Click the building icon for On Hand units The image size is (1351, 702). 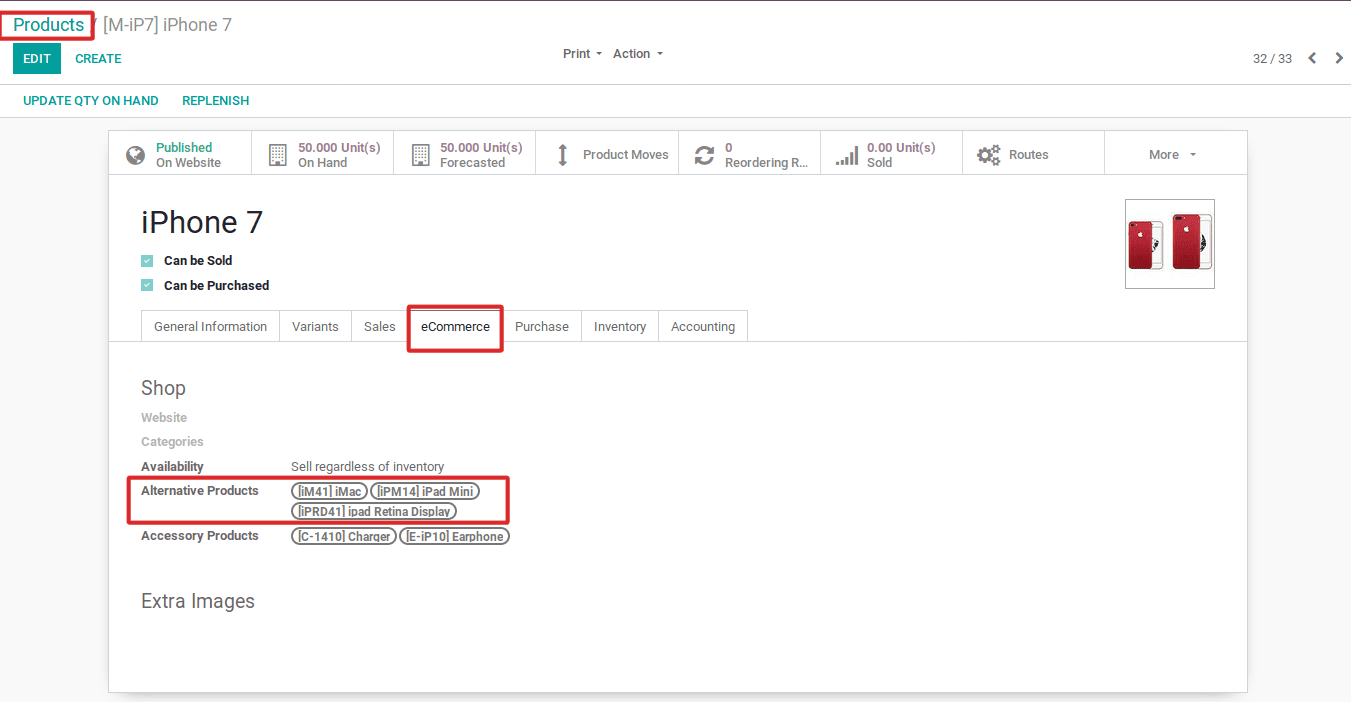point(278,155)
